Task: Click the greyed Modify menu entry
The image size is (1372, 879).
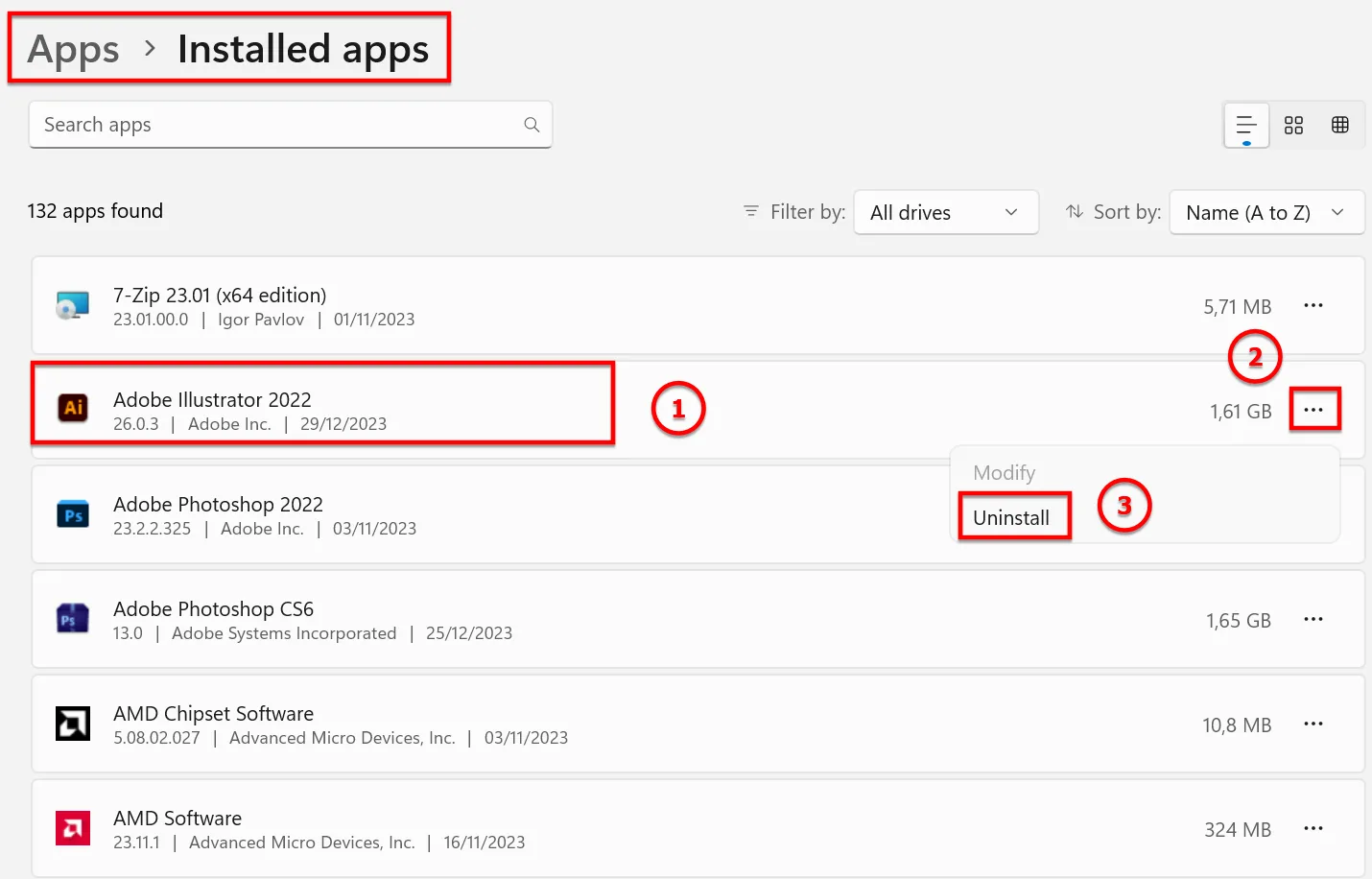Action: pos(1004,473)
